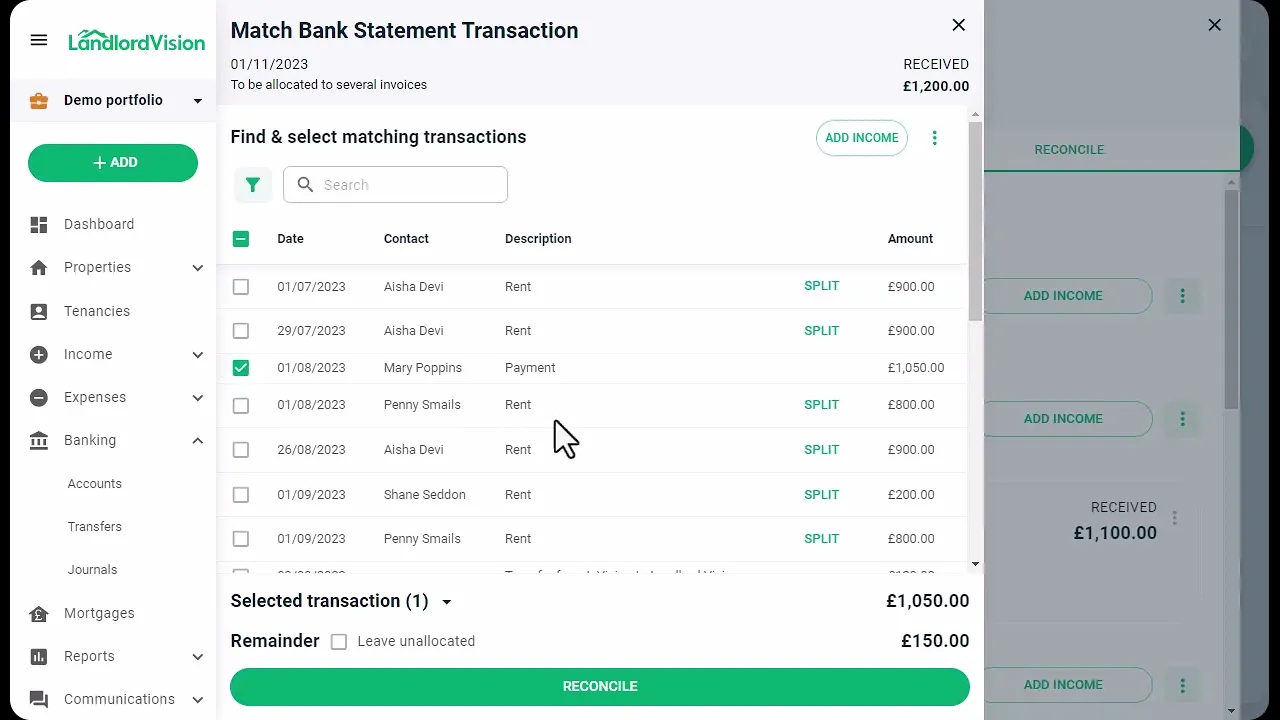
Task: Tick the Leave unallocated checkbox
Action: [x=339, y=642]
